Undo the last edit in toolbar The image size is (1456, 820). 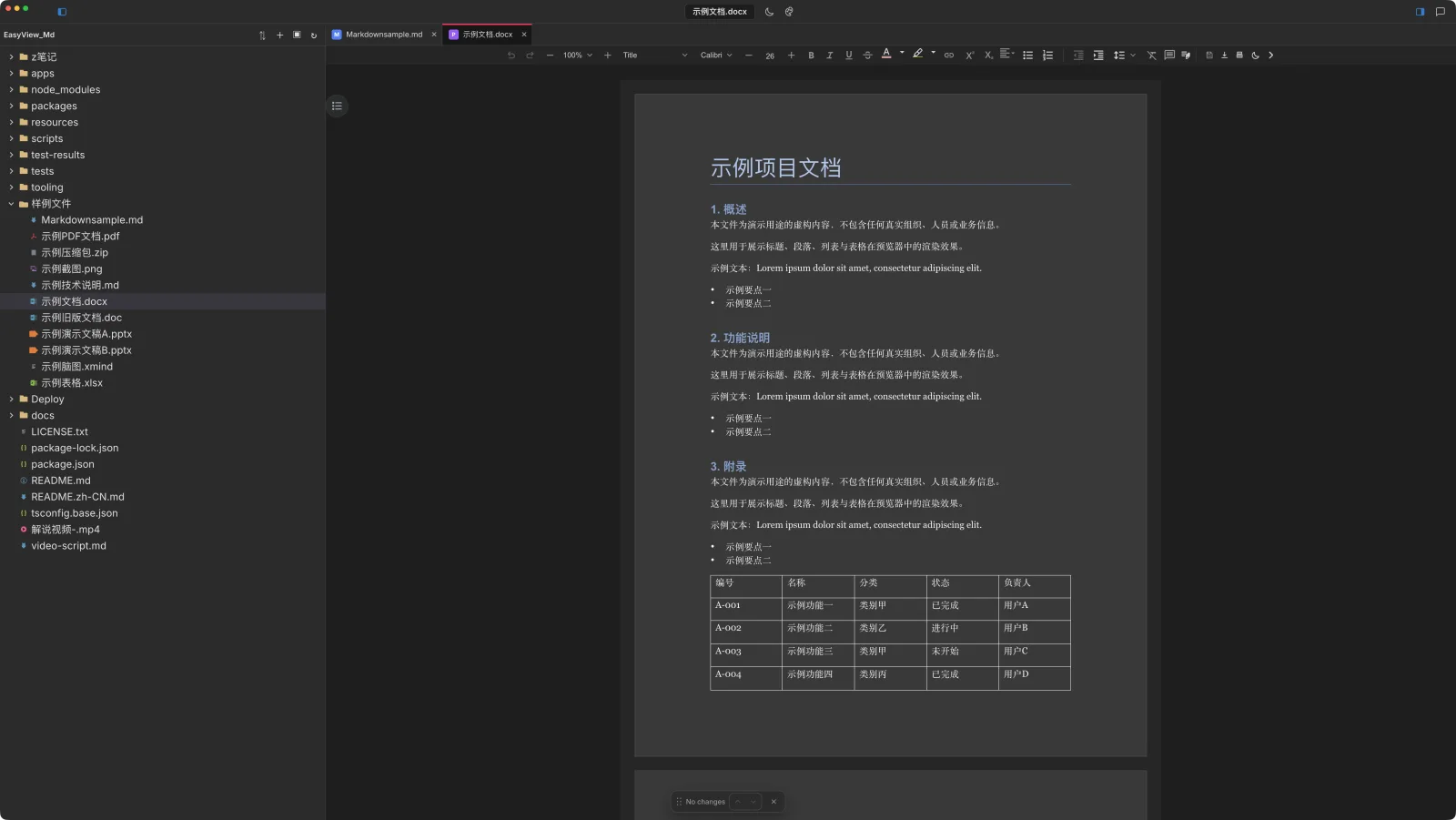511,56
